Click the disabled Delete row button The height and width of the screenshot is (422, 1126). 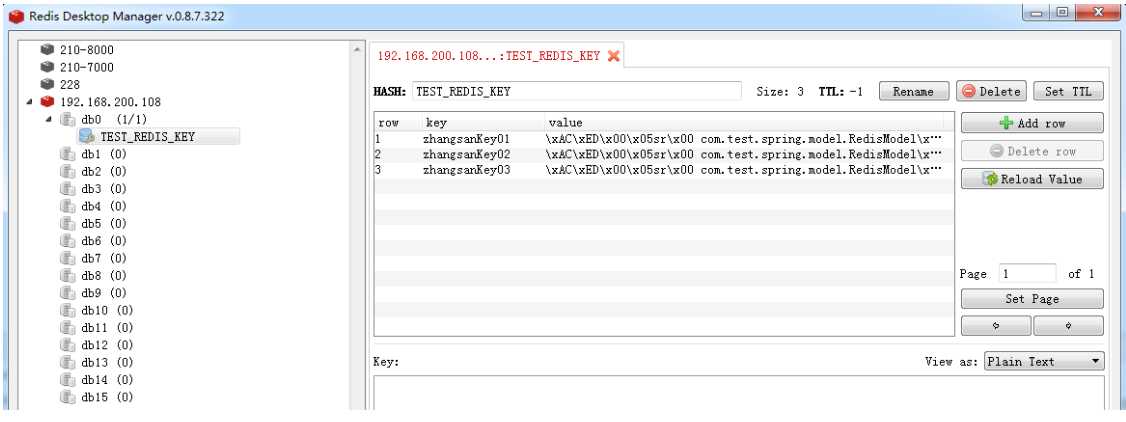coord(1032,151)
